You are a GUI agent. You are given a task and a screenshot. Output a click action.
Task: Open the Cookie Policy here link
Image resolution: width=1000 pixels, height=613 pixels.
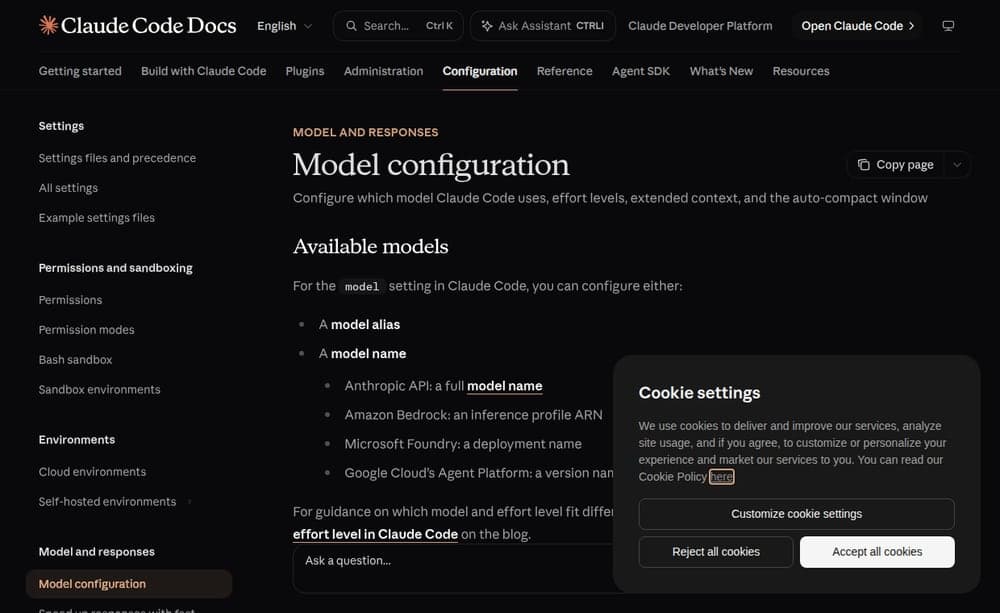coord(721,476)
